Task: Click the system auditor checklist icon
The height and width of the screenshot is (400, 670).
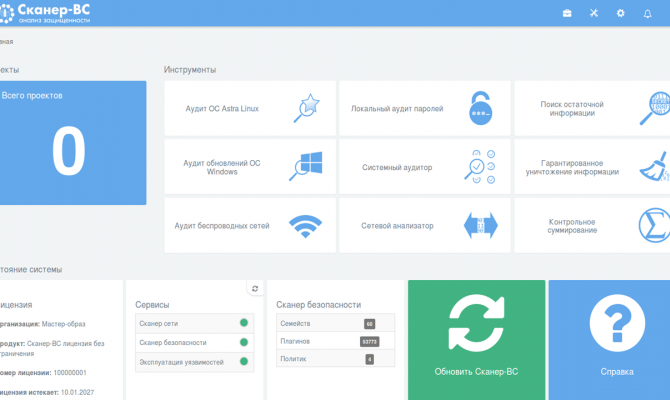Action: click(479, 167)
